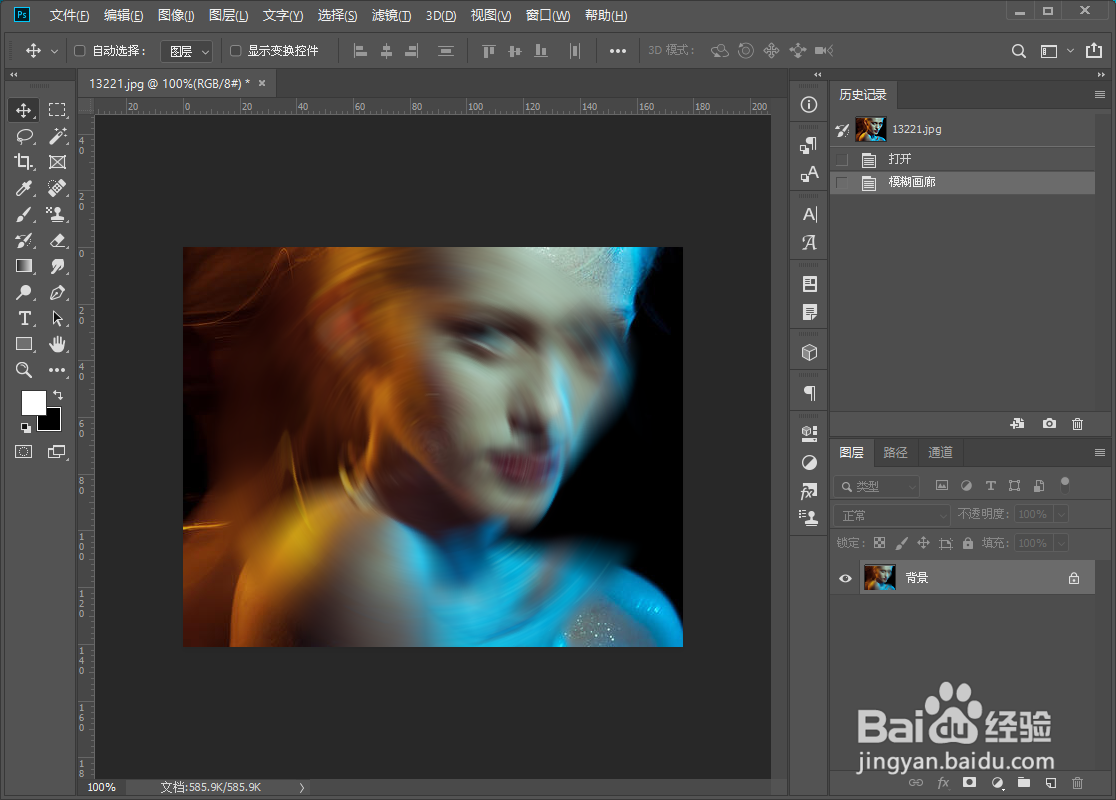1116x800 pixels.
Task: Swap foreground and background colors
Action: [x=58, y=394]
